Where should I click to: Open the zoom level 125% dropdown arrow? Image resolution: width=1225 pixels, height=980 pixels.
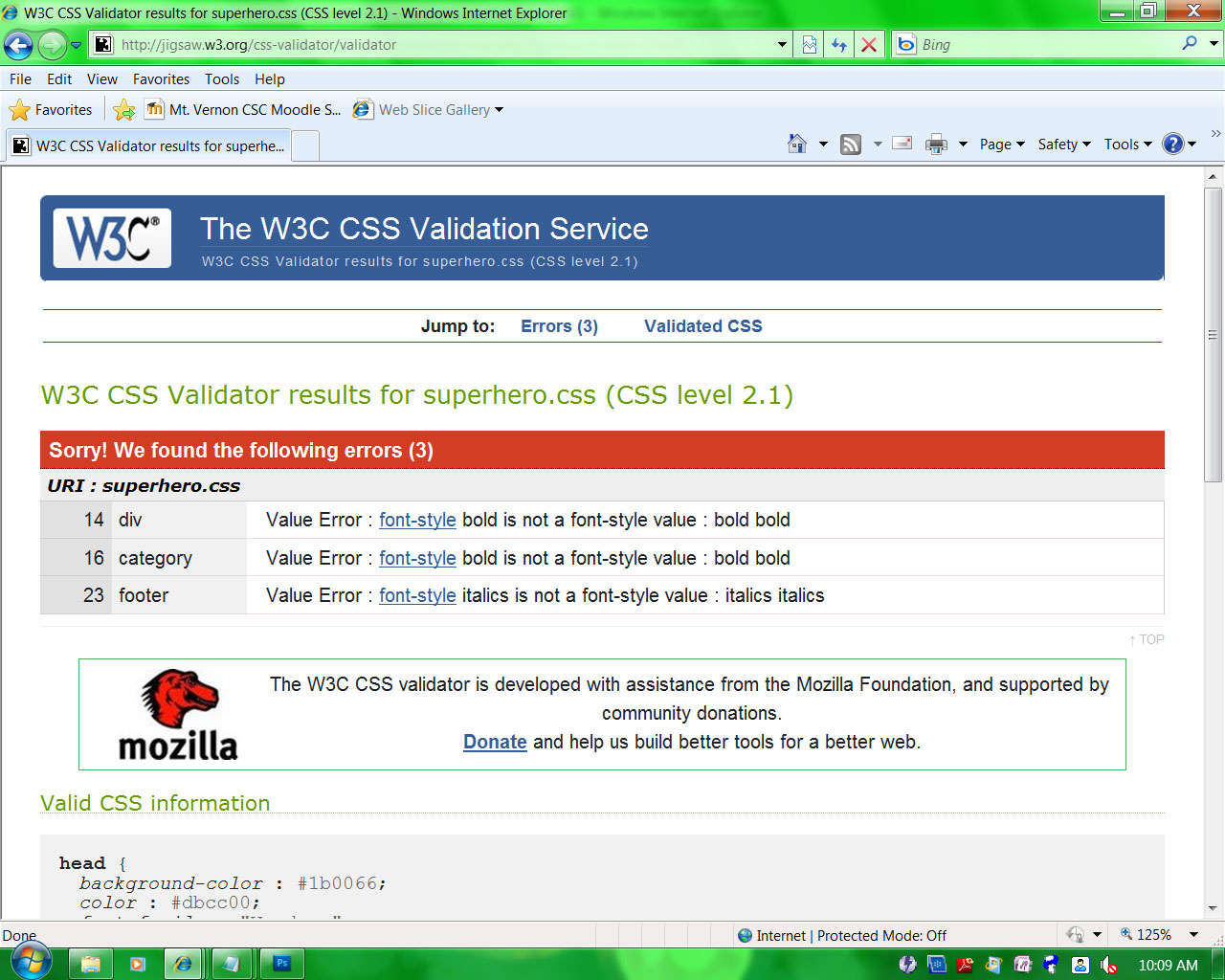pos(1193,935)
